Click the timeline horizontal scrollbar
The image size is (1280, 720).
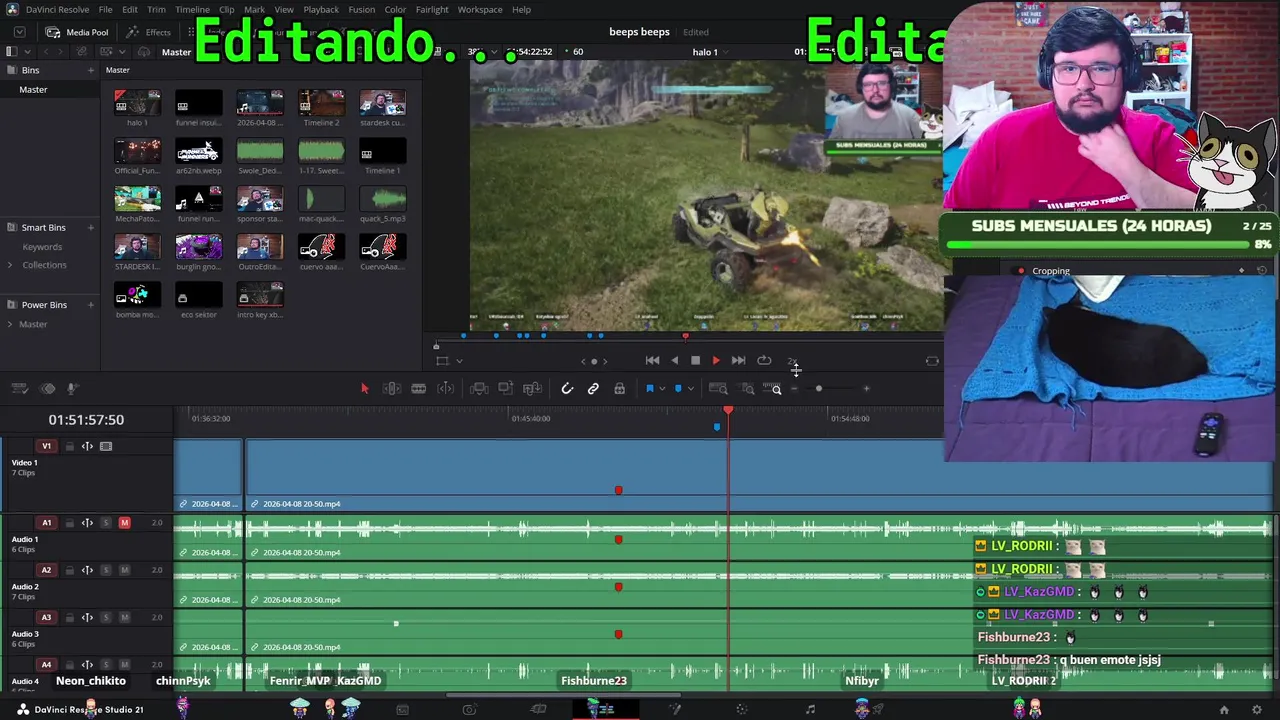563,695
